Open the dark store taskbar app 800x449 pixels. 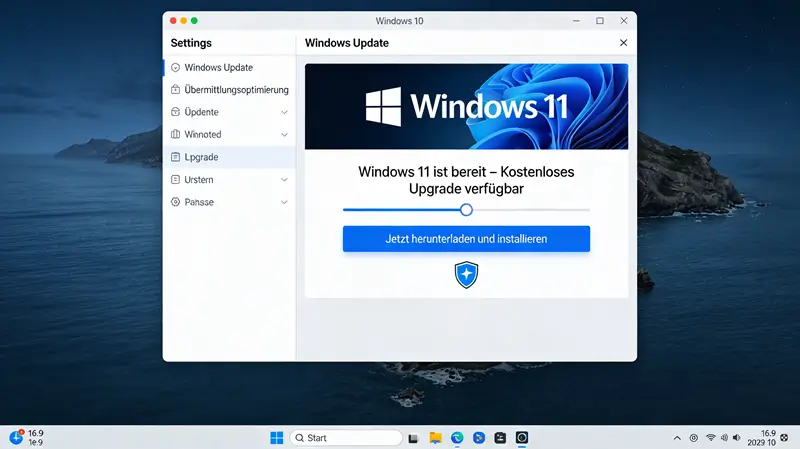click(500, 438)
